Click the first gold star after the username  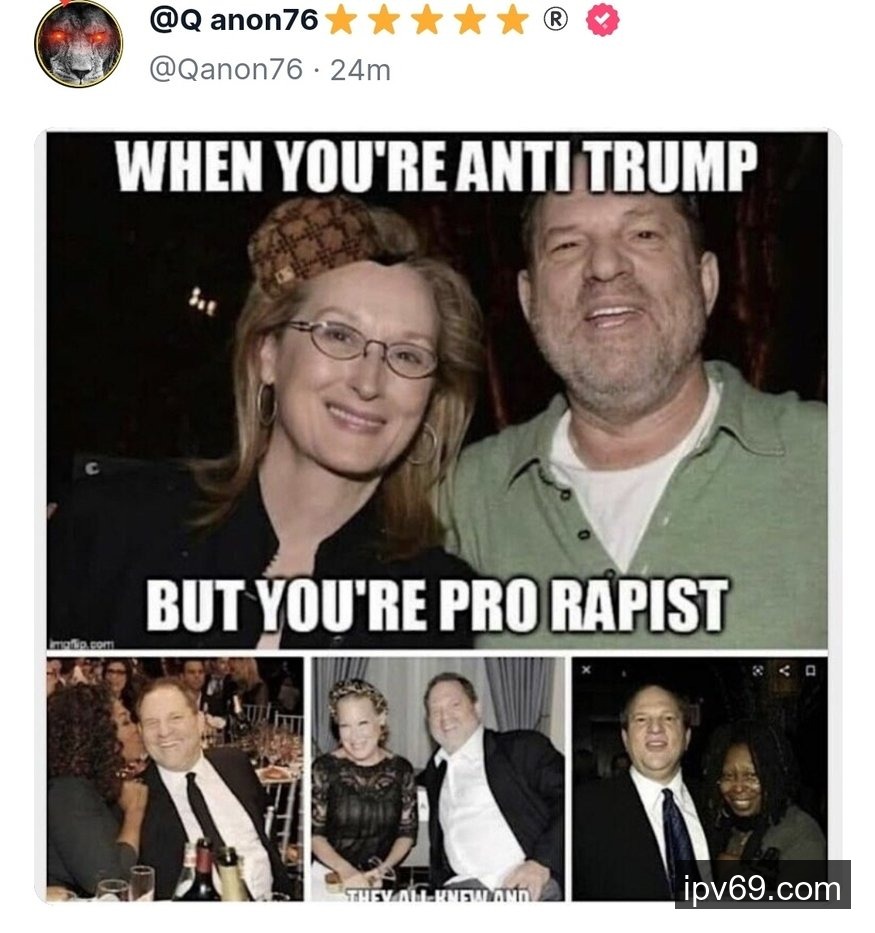click(x=341, y=20)
